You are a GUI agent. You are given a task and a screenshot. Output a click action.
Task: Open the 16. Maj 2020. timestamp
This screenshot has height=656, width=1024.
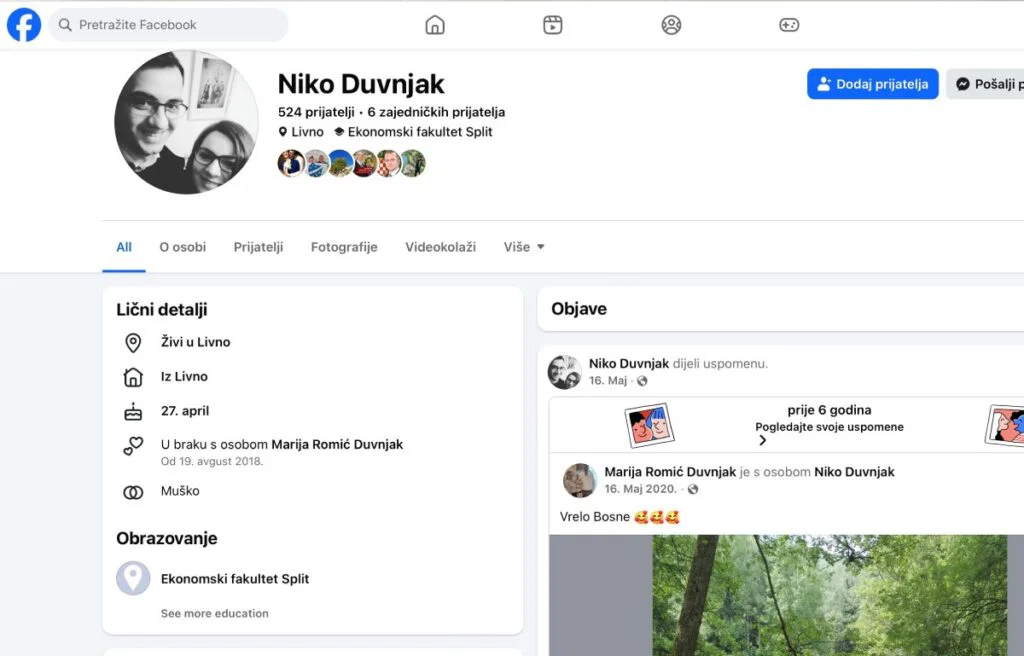641,489
